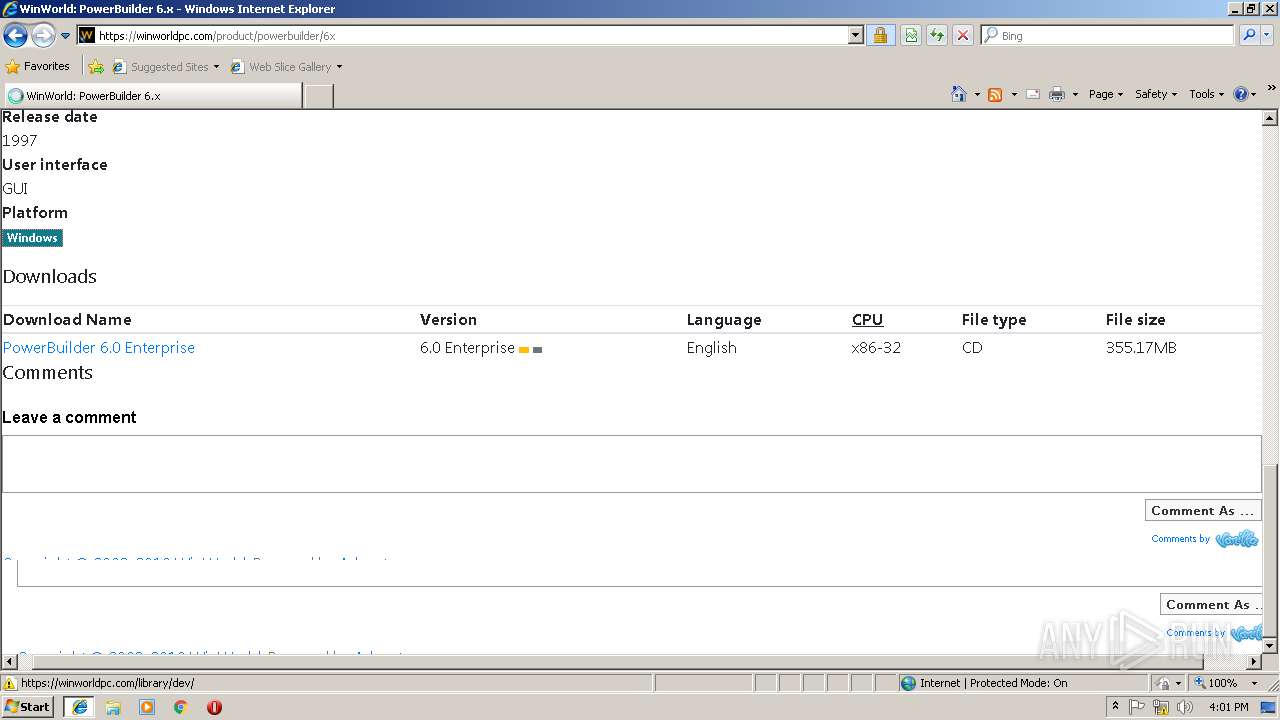Open the Web Slice Gallery dropdown

(x=287, y=67)
